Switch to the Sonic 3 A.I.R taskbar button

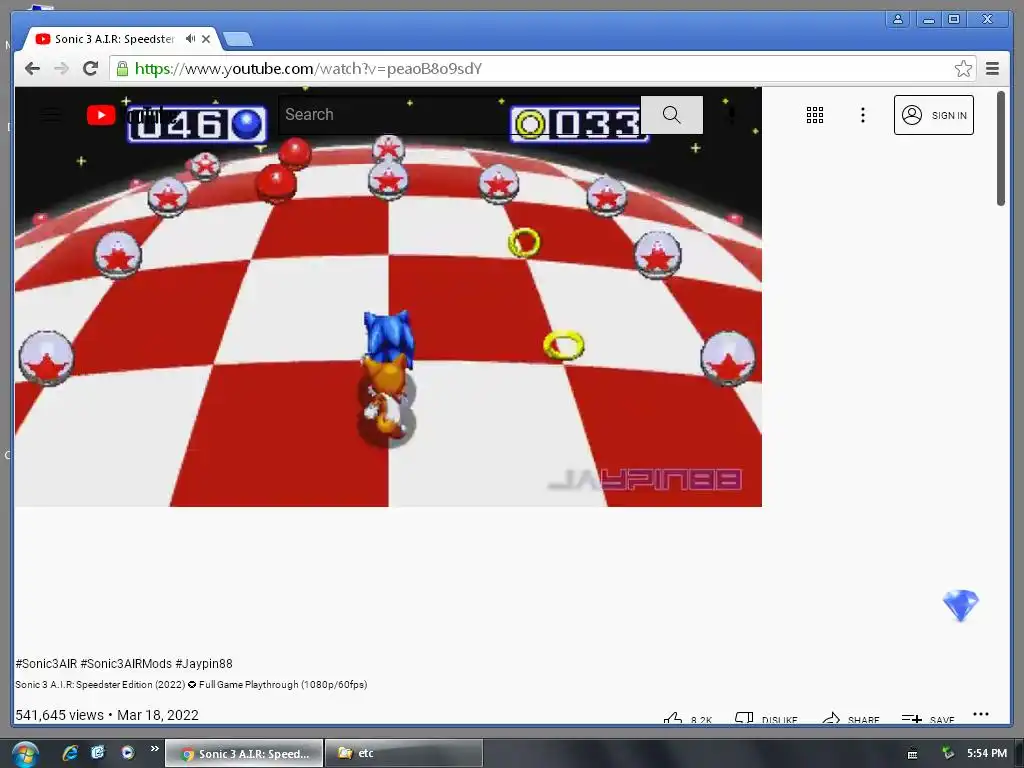pyautogui.click(x=244, y=754)
